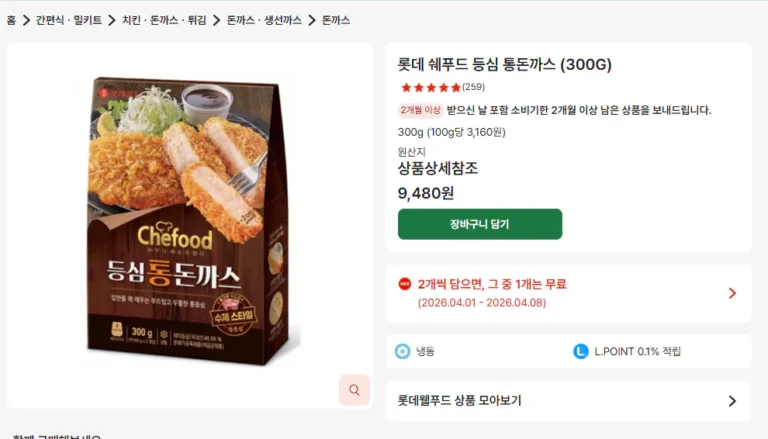Open the (259) review count link
This screenshot has height=439, width=768.
pyautogui.click(x=473, y=87)
